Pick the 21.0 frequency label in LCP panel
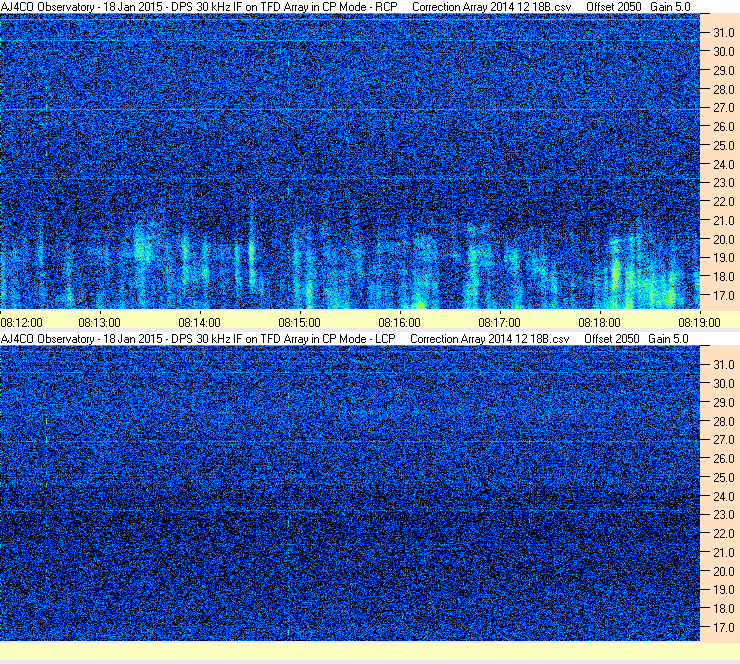This screenshot has width=740, height=664. pos(724,552)
